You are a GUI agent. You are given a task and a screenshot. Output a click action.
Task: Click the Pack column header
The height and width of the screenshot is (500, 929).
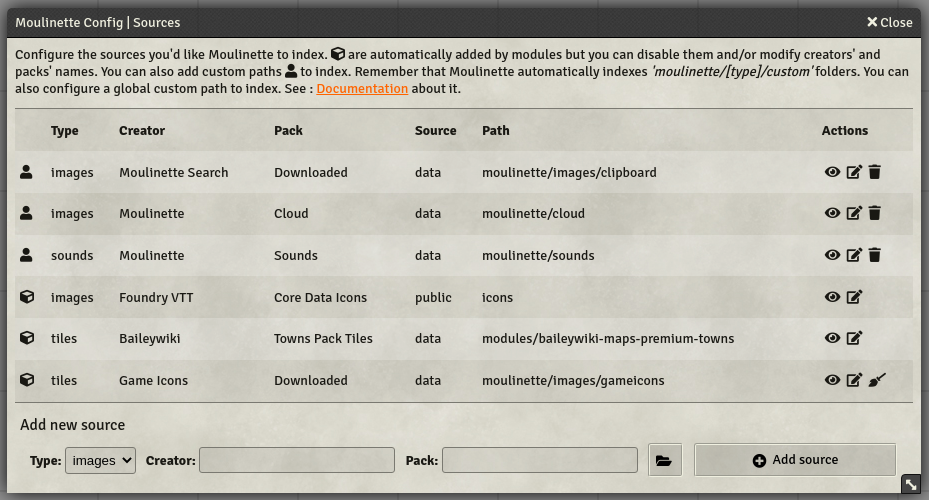pos(289,130)
